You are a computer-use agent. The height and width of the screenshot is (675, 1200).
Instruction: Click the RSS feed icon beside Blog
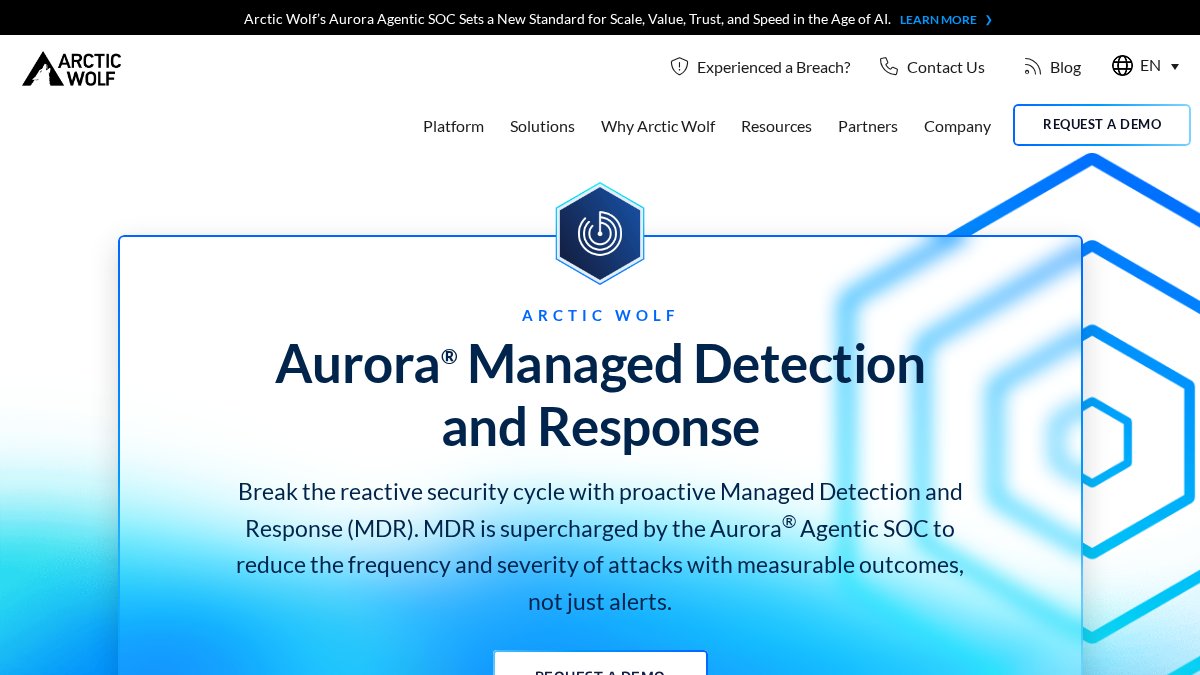[1033, 67]
